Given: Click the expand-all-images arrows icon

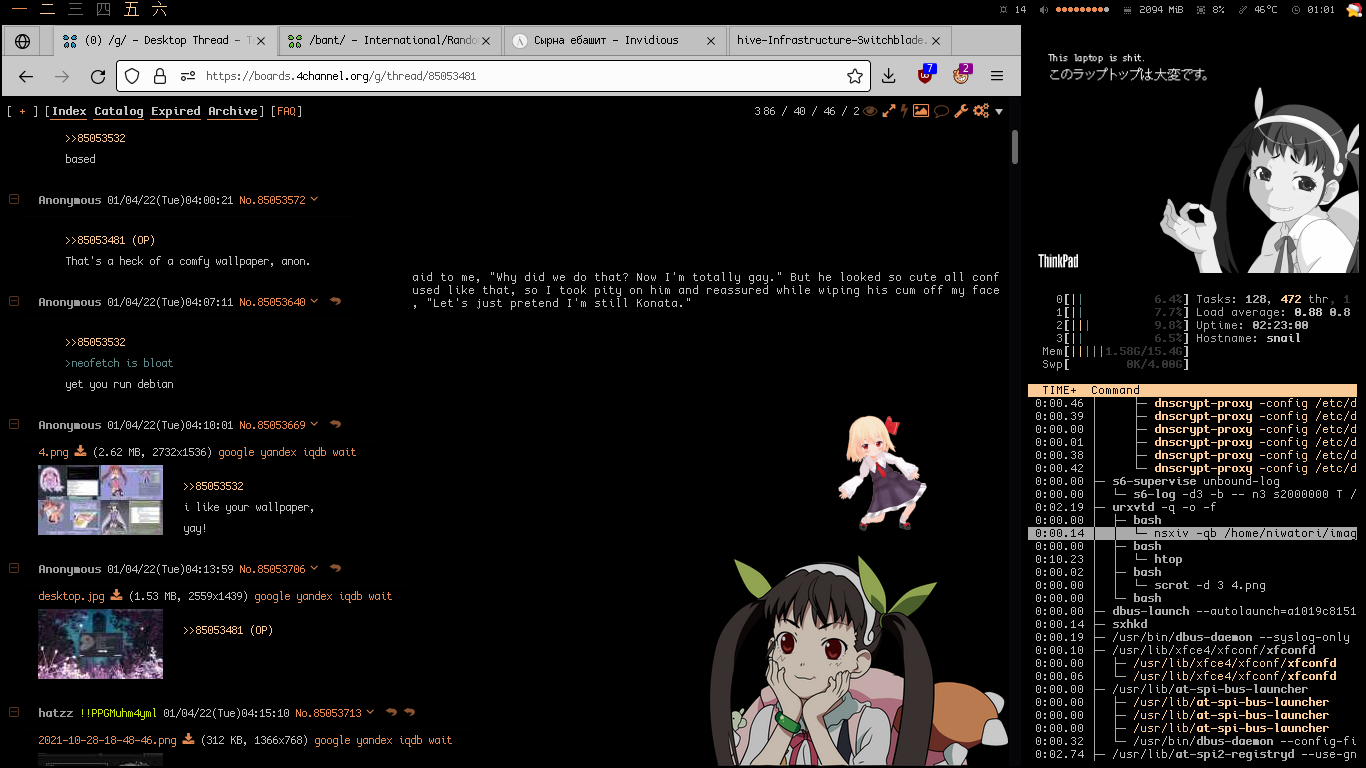Looking at the screenshot, I should point(887,111).
